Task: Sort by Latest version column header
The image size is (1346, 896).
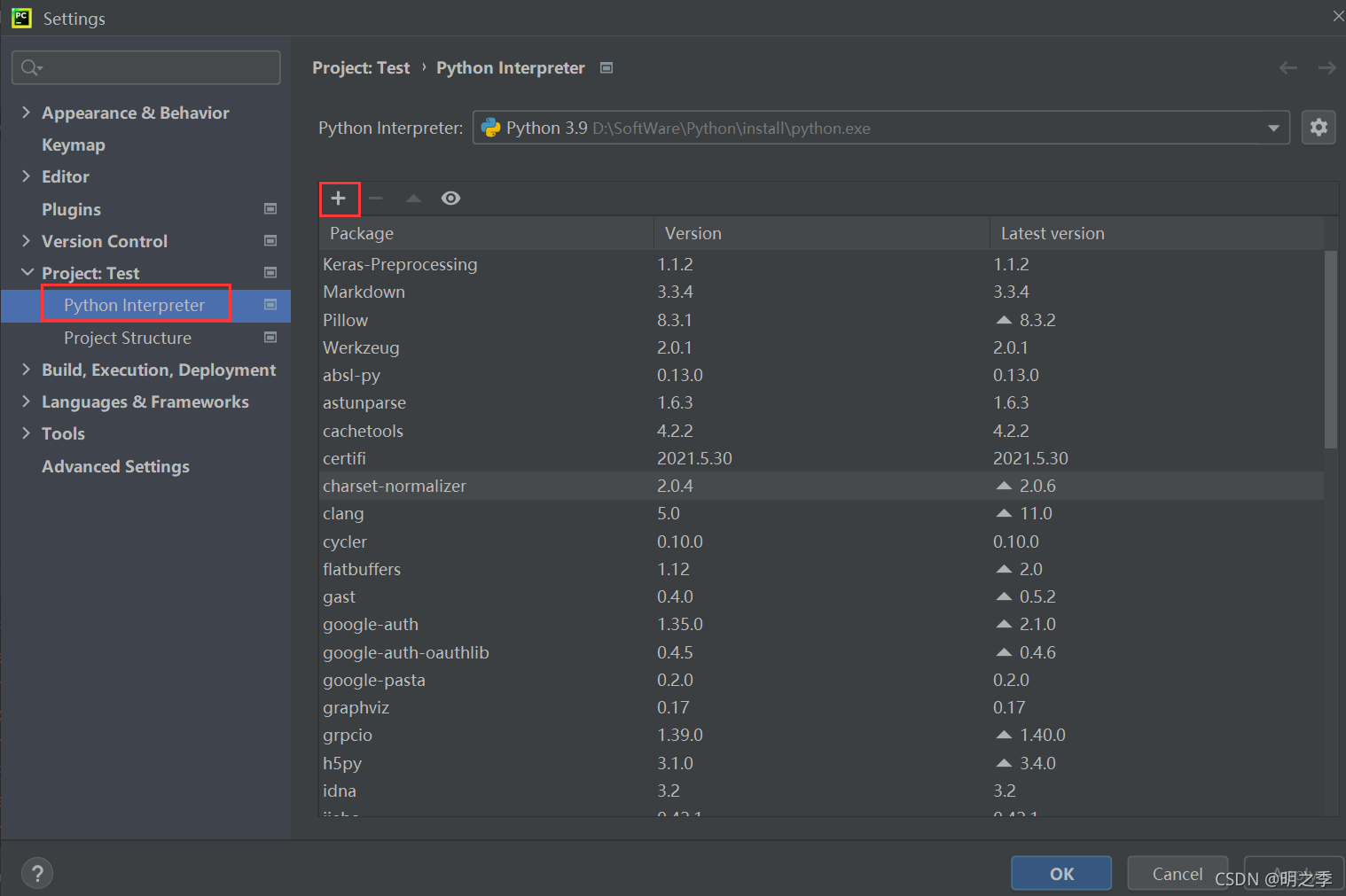Action: (1157, 233)
